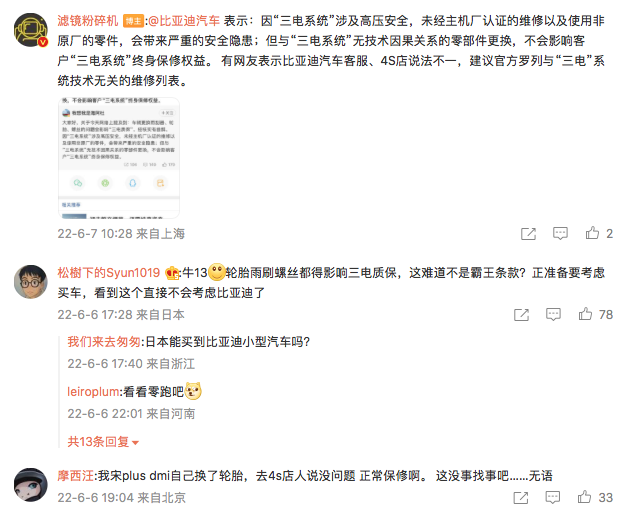Open the @比亚迪汽车 mention link

(184, 21)
